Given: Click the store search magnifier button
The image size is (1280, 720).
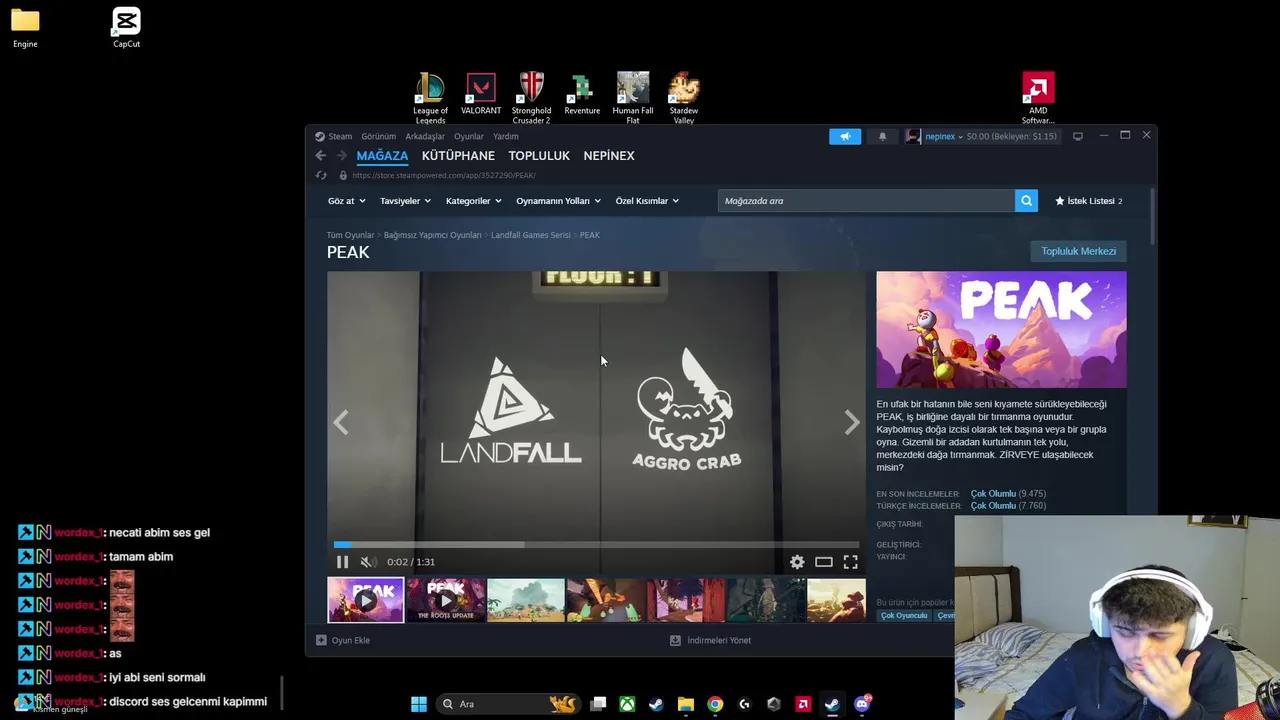Looking at the screenshot, I should (x=1026, y=201).
